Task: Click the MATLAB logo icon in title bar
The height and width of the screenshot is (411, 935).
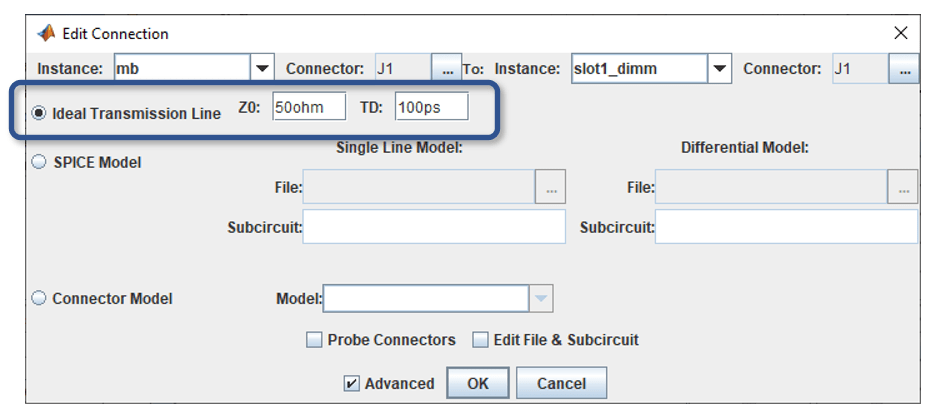Action: pos(46,33)
